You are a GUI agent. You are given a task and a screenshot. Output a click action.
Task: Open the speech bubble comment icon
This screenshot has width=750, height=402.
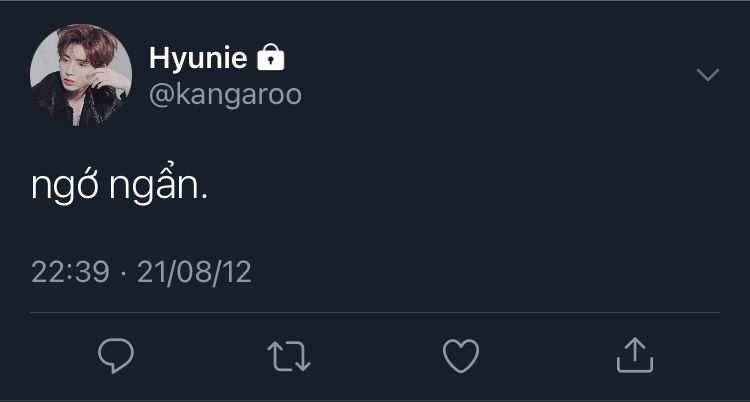(116, 355)
